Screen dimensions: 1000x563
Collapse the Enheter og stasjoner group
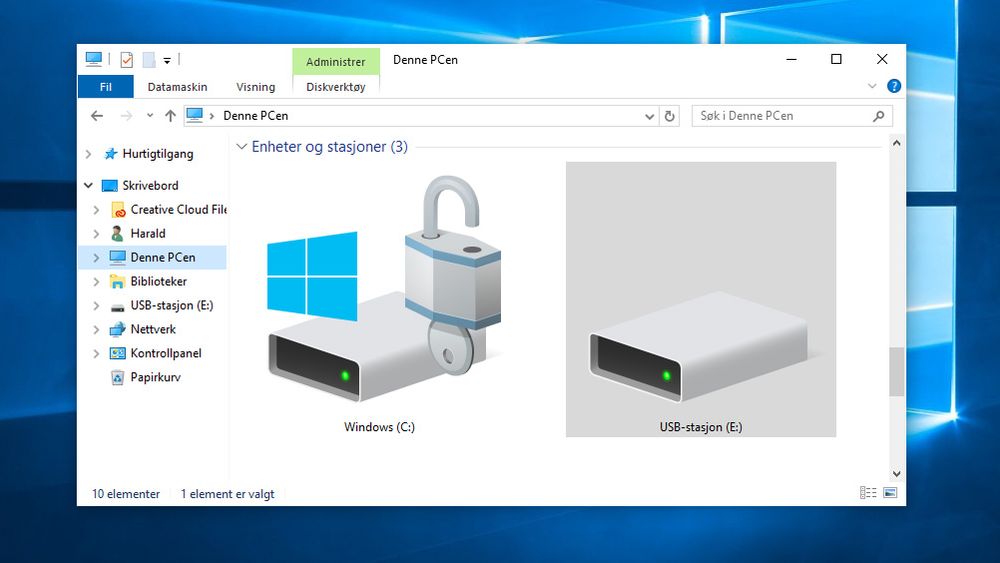[242, 147]
